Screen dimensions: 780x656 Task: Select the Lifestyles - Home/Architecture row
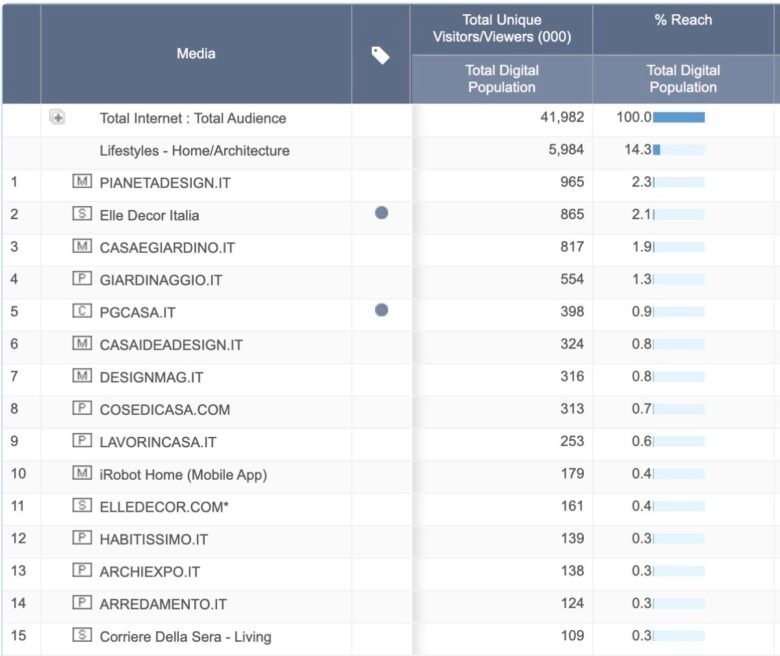point(390,150)
